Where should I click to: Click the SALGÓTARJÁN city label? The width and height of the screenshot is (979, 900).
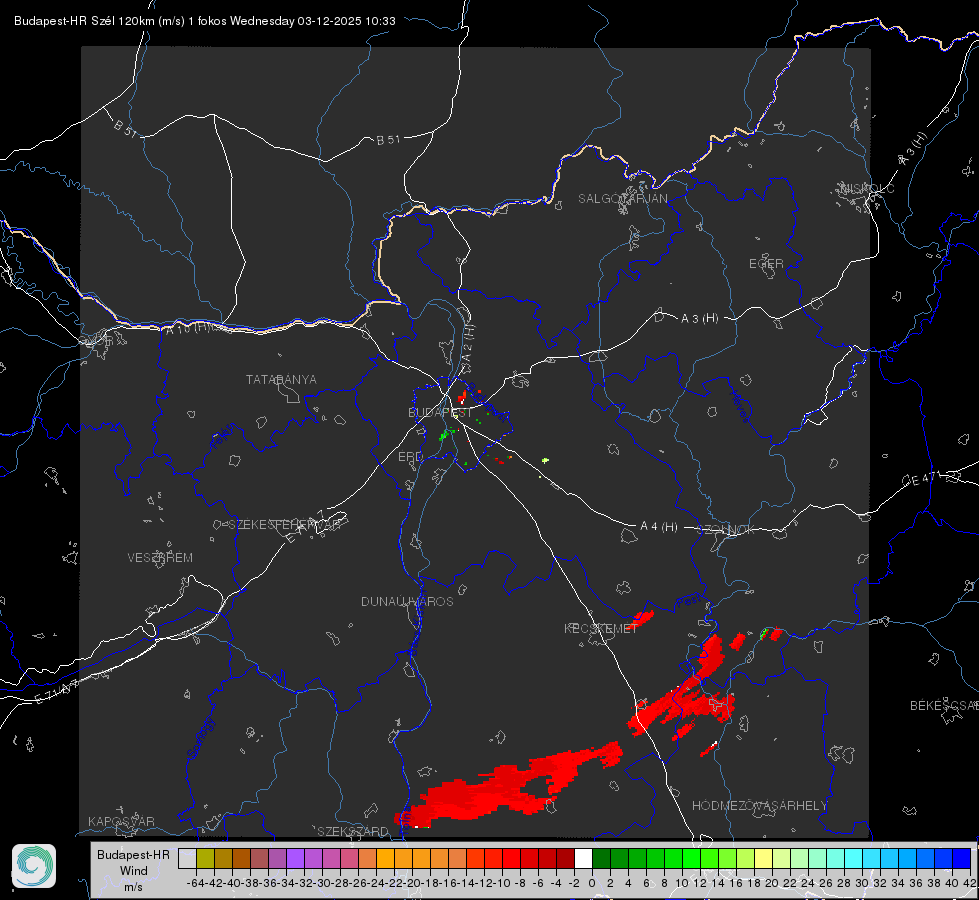[x=622, y=199]
